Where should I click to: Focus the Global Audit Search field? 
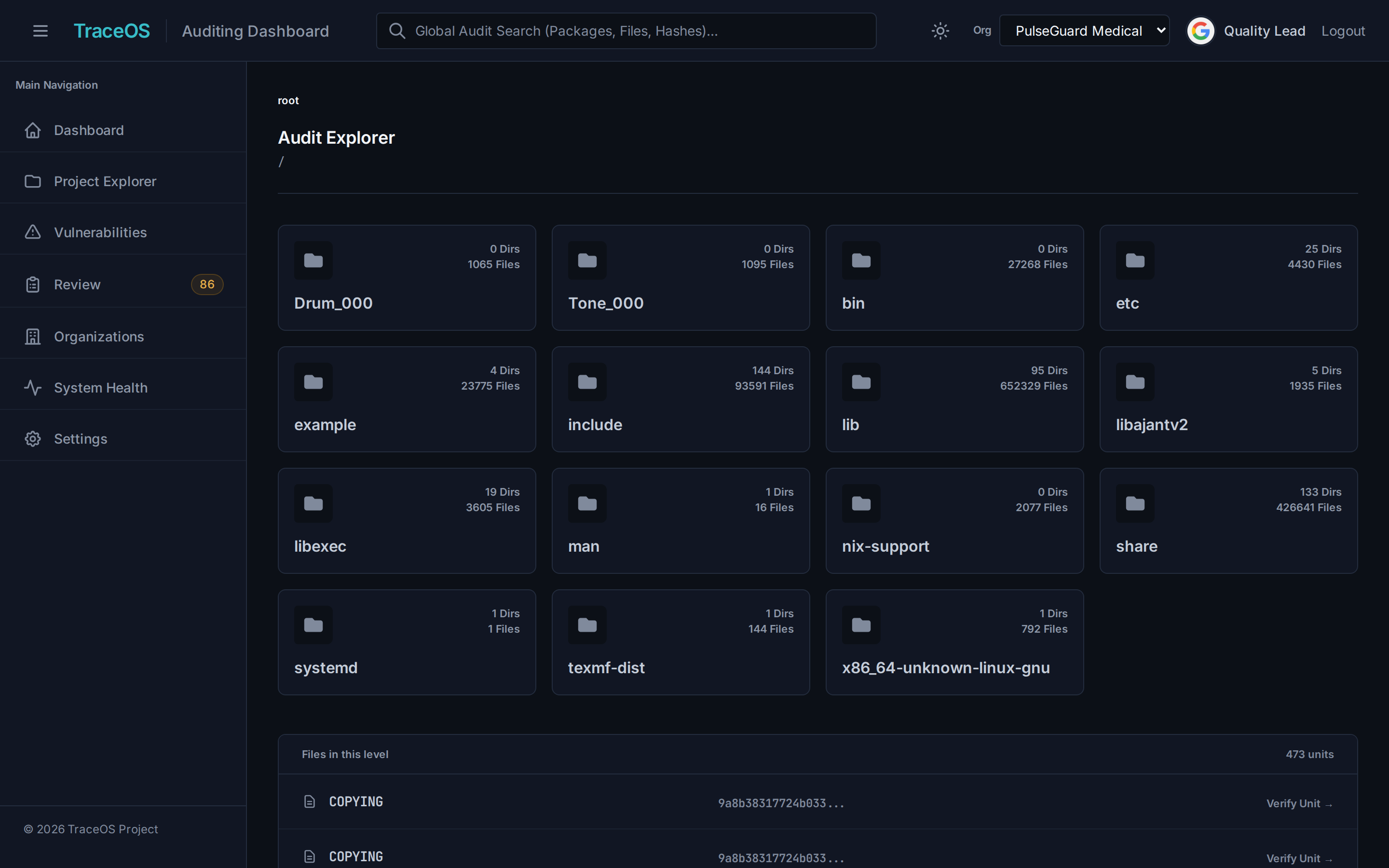[x=626, y=31]
